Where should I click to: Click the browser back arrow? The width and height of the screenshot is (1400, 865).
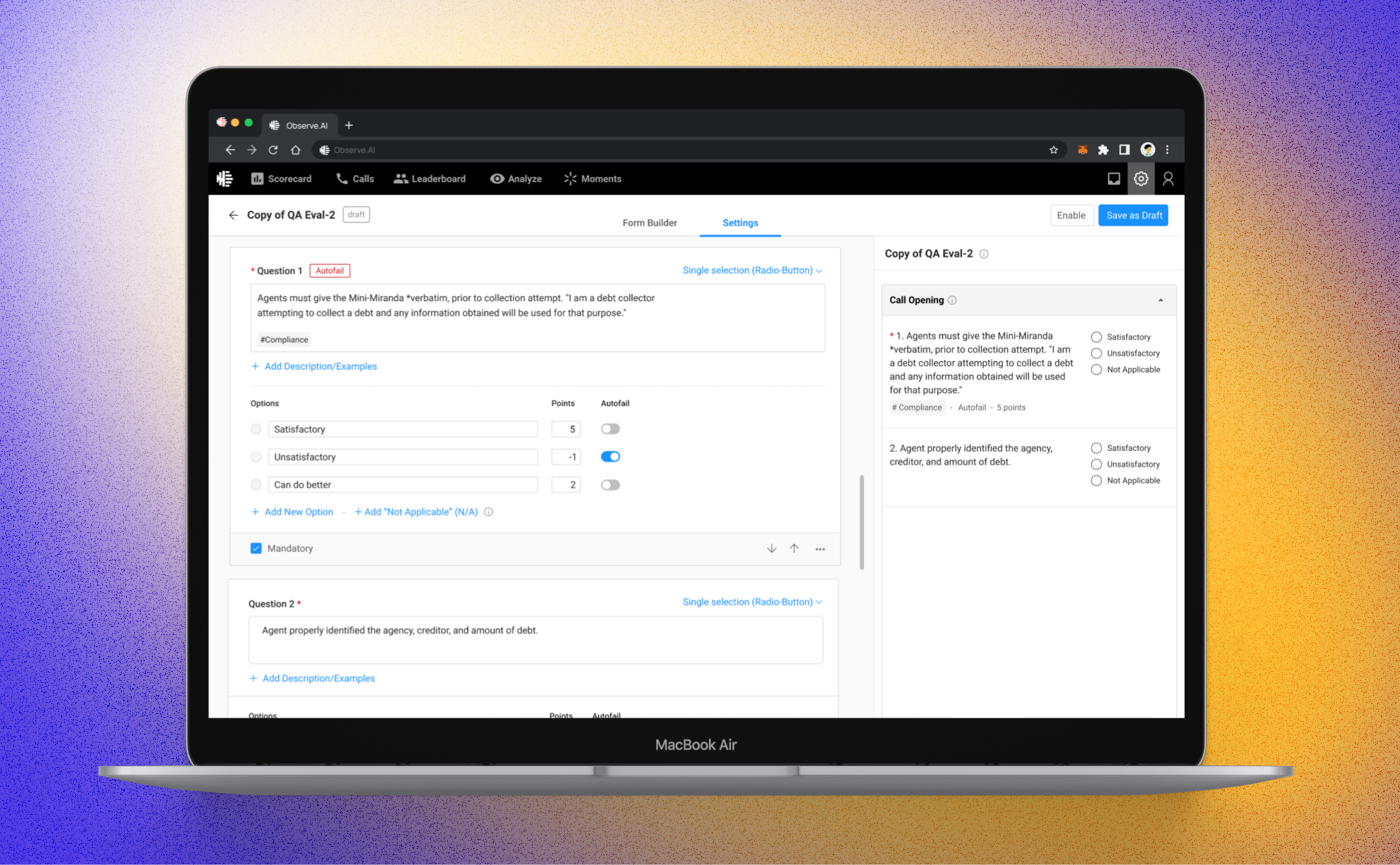pos(230,150)
